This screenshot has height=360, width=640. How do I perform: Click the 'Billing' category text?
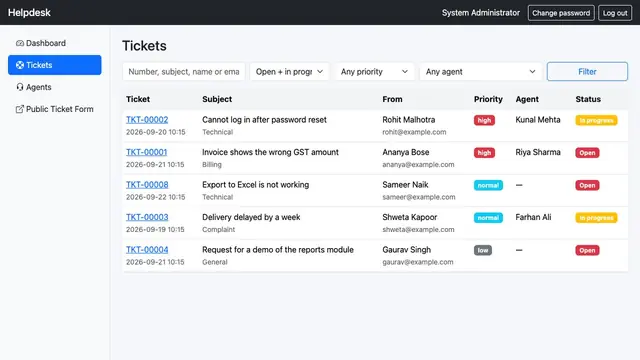(212, 164)
